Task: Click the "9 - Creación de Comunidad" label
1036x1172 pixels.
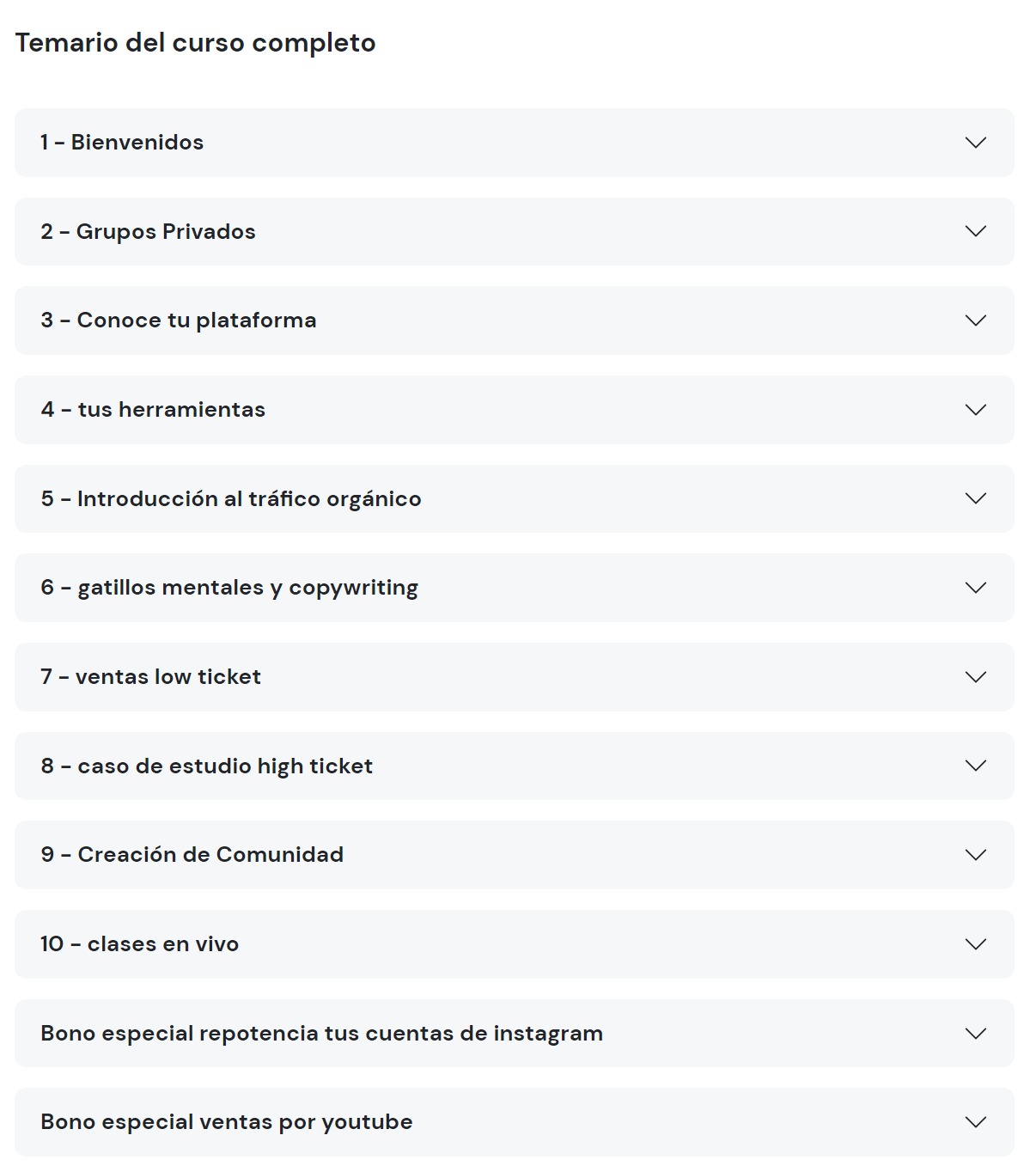Action: pos(192,855)
